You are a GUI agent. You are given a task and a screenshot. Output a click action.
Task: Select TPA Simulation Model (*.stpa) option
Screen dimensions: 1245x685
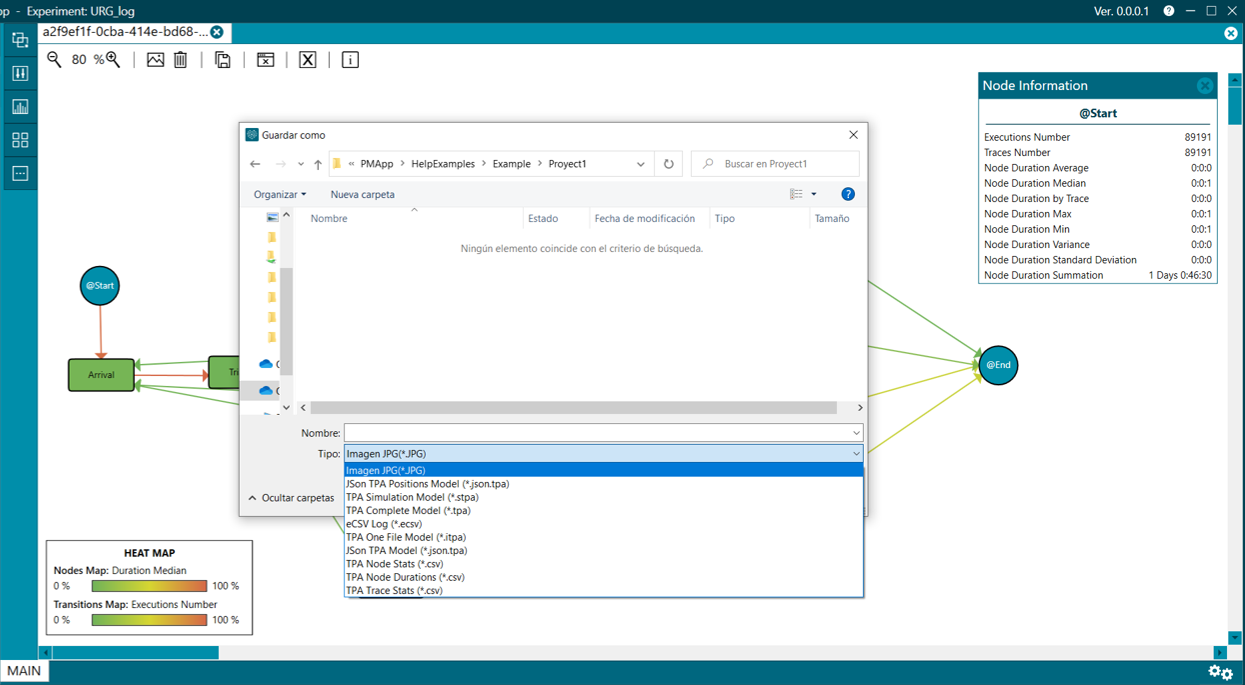603,497
